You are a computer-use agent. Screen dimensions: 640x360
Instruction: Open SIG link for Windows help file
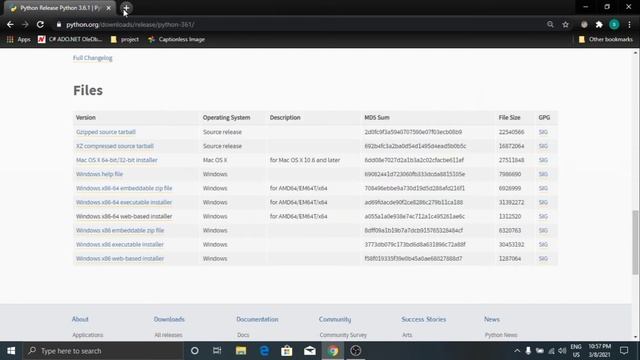tap(543, 174)
